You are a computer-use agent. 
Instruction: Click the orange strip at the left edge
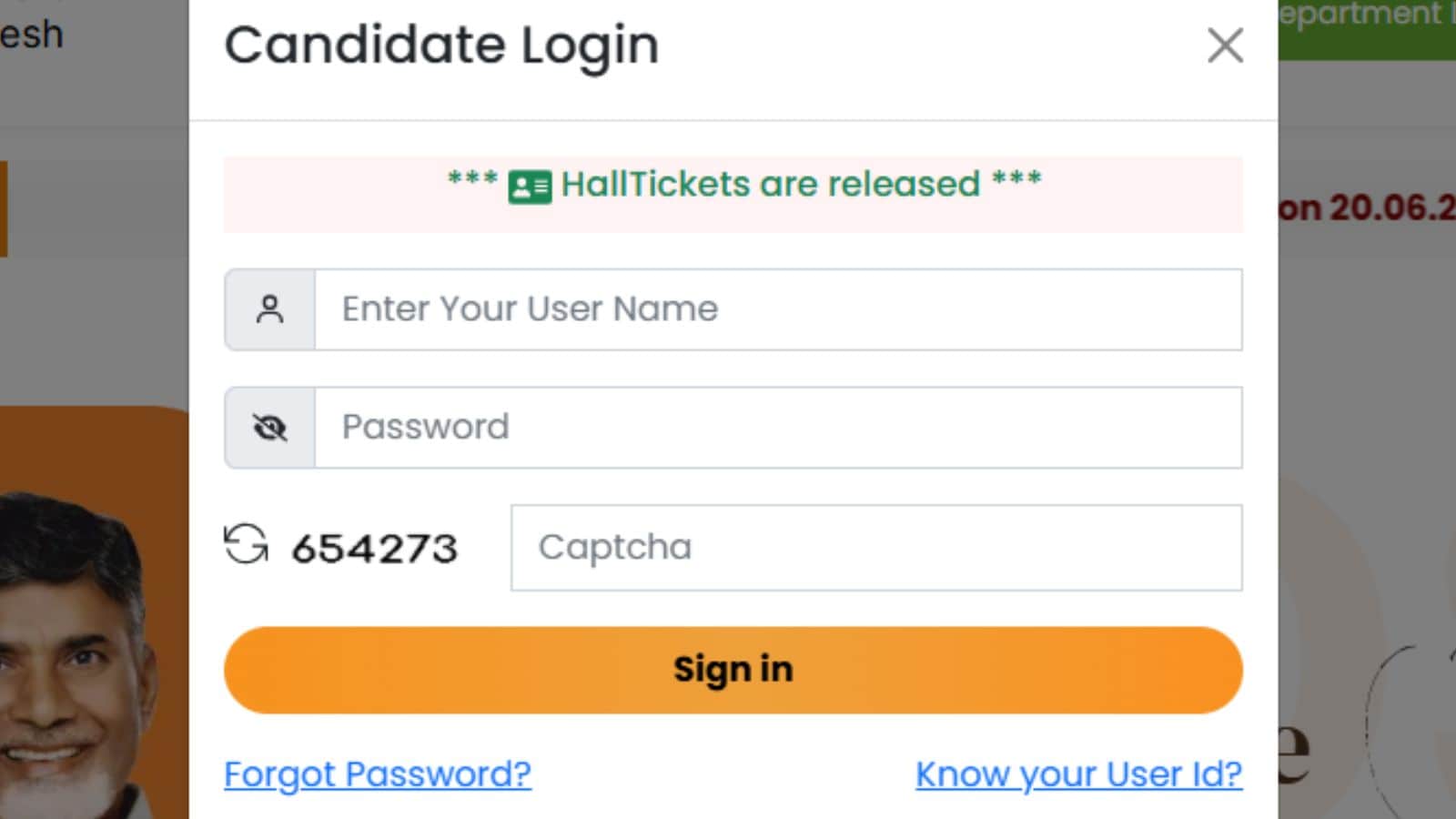tap(4, 209)
